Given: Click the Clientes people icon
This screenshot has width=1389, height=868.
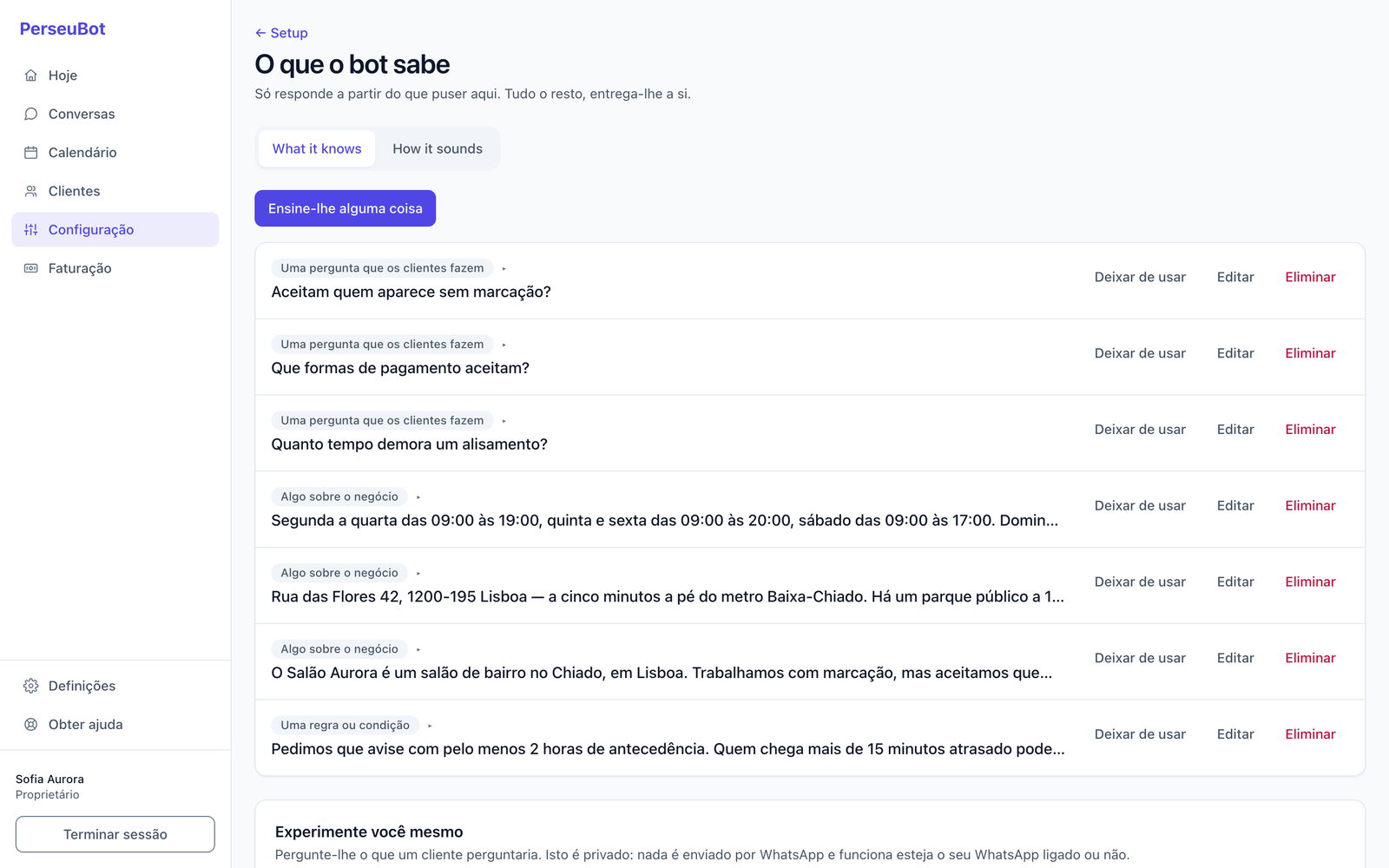Looking at the screenshot, I should 31,191.
